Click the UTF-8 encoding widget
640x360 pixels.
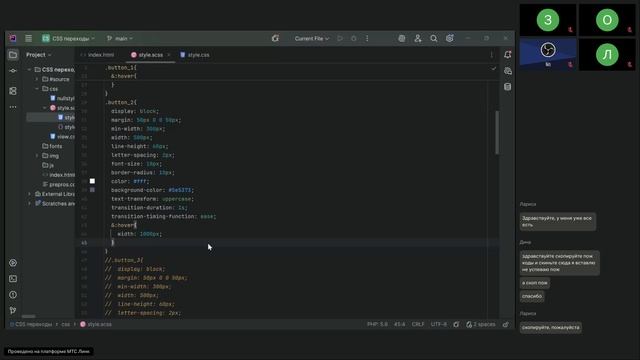pos(439,324)
